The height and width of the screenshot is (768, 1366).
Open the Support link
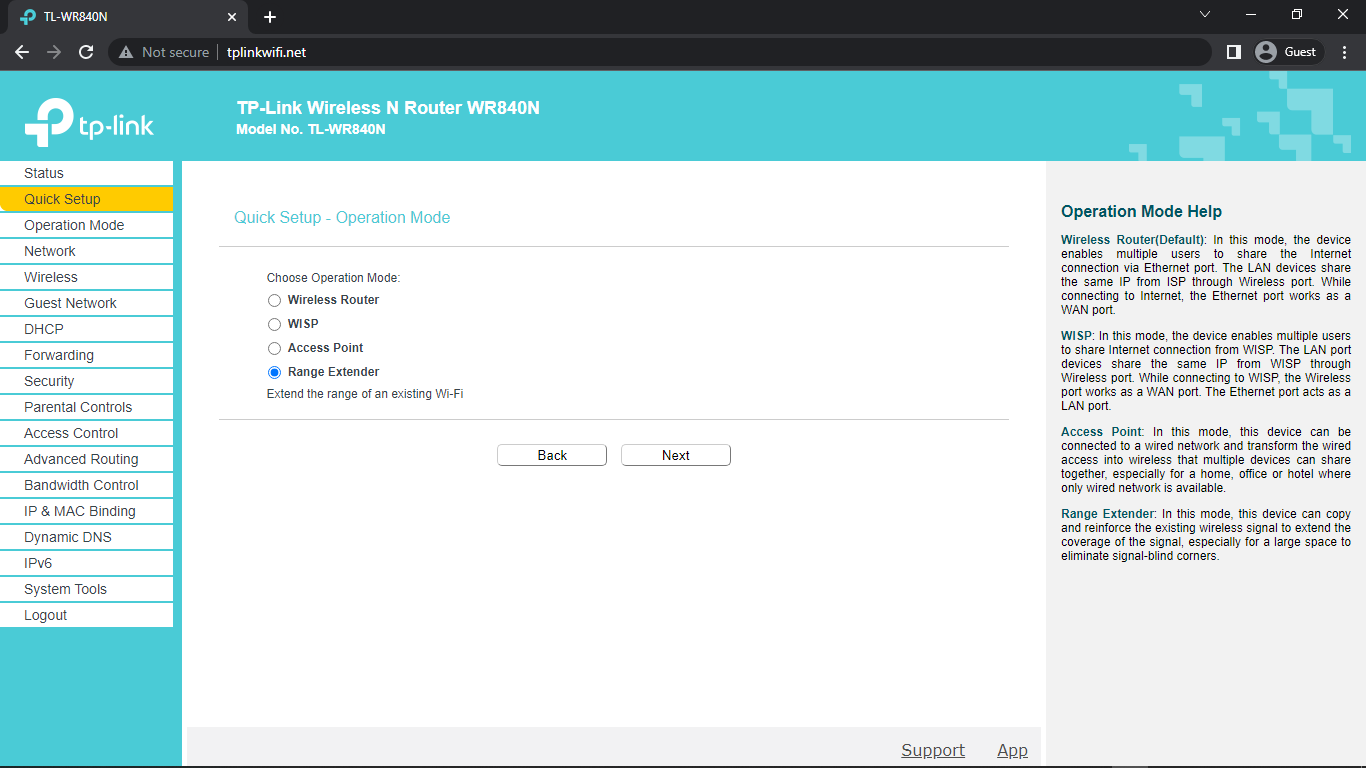coord(933,750)
